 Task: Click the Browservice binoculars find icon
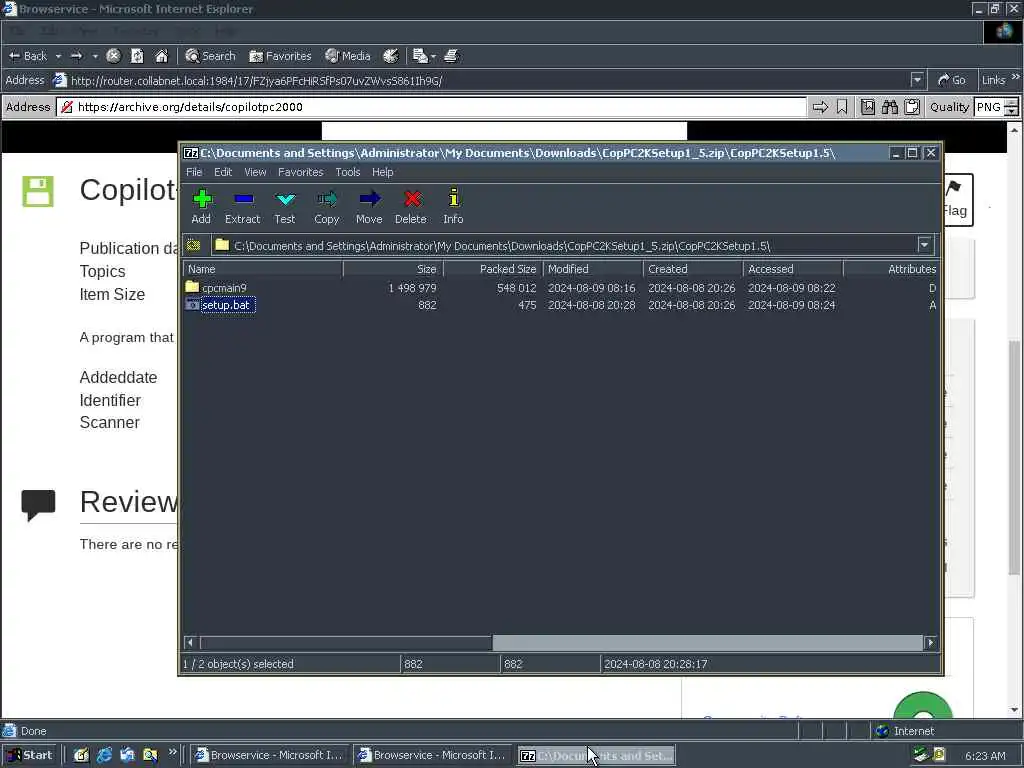pos(889,107)
